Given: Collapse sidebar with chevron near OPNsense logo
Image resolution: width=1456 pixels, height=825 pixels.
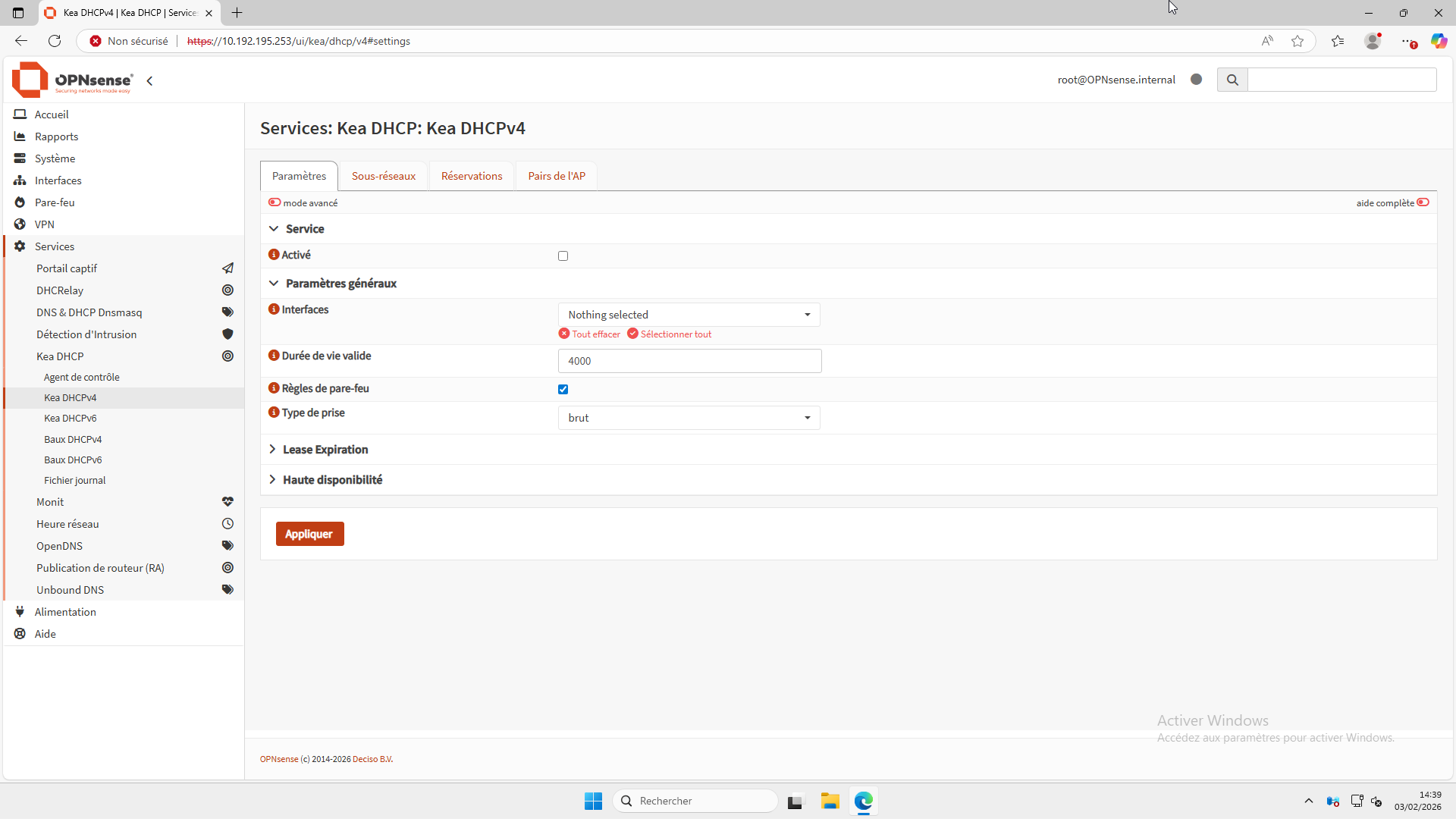Looking at the screenshot, I should click(149, 81).
